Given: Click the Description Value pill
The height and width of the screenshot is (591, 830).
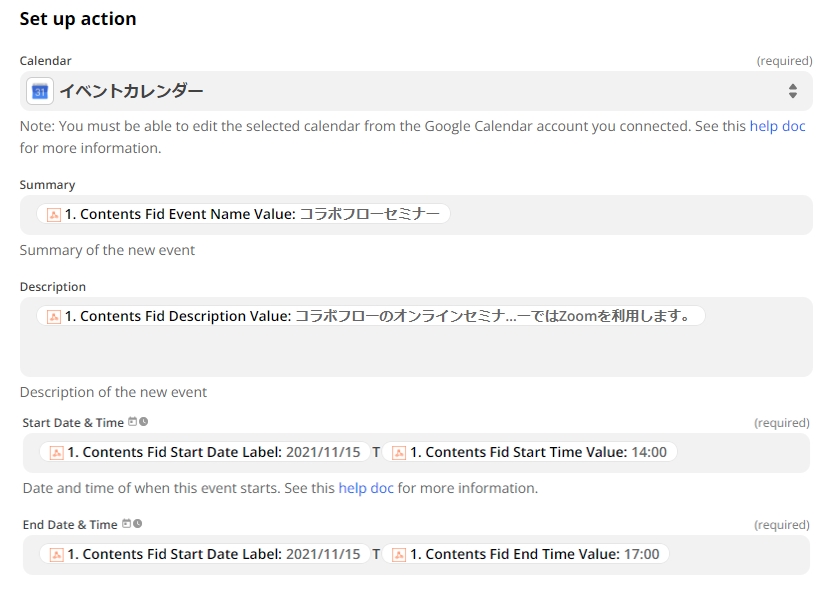Looking at the screenshot, I should point(371,316).
